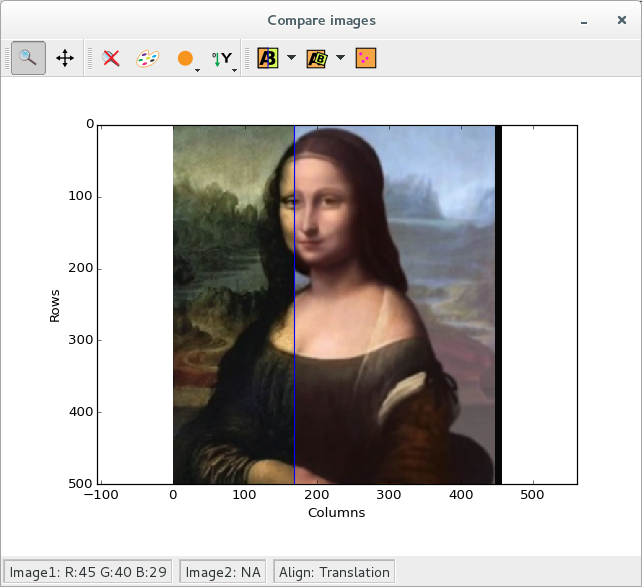642x587 pixels.
Task: Open the colormap palette icon
Action: [x=147, y=58]
